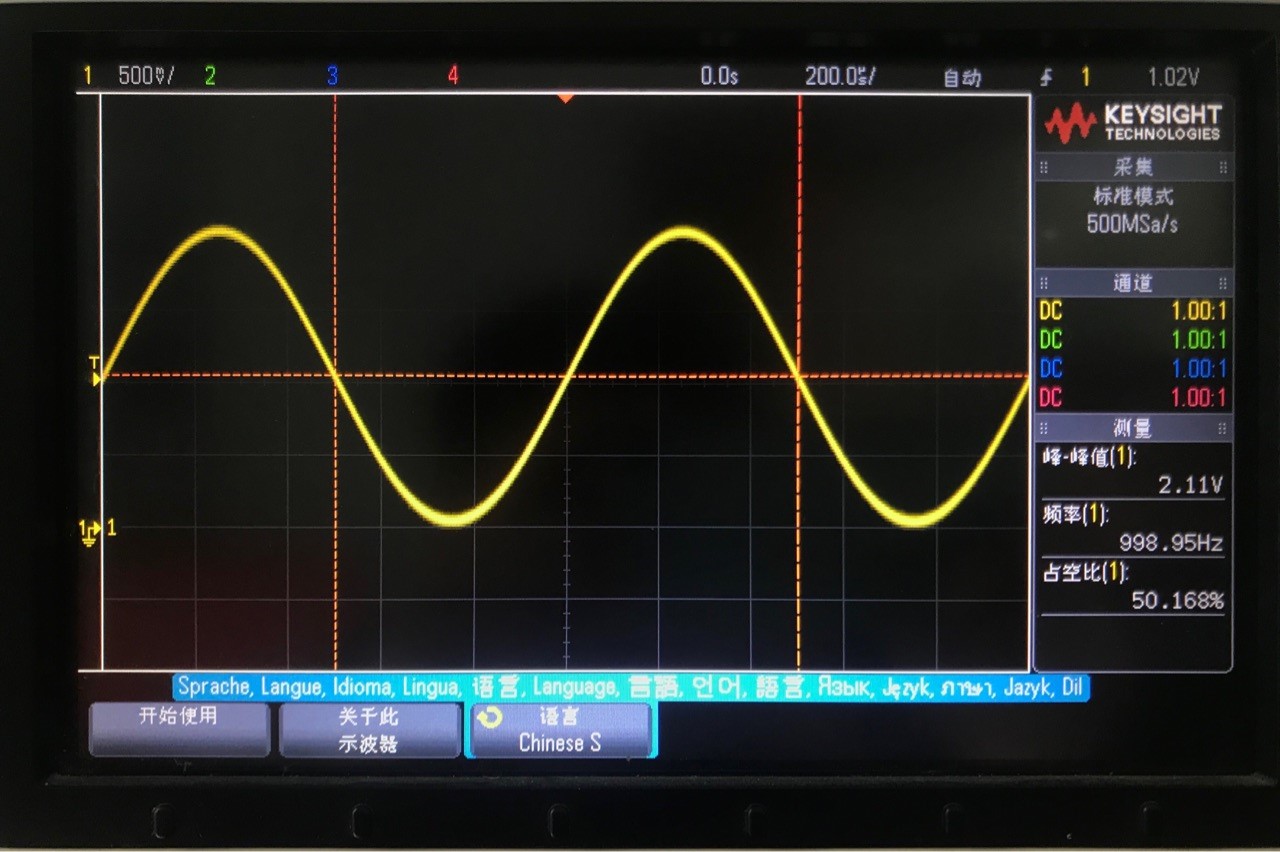Screen dimensions: 1280x852
Task: Click the orange trigger time reference triangle
Action: click(x=565, y=98)
